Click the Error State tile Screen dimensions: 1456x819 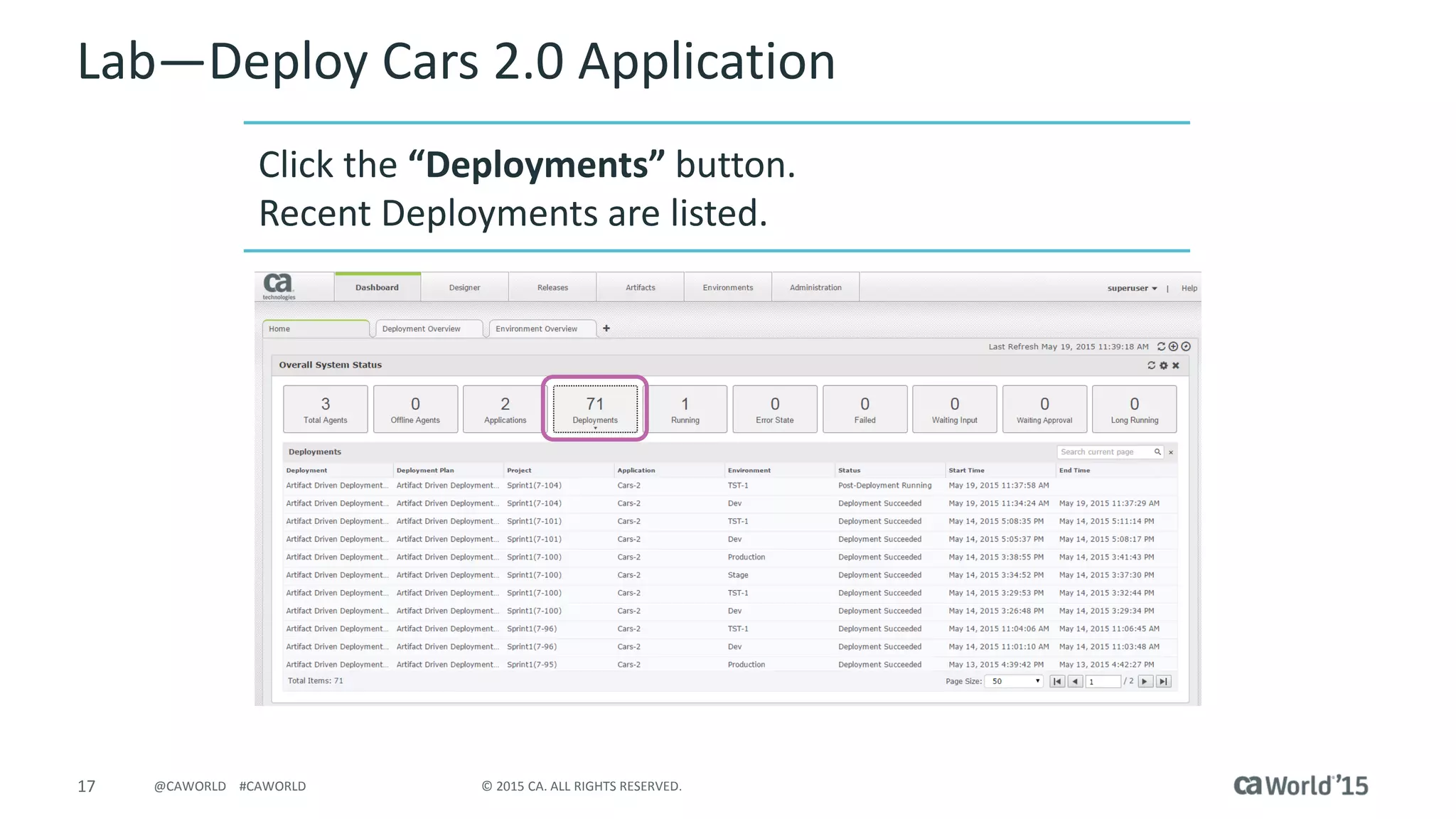[775, 409]
